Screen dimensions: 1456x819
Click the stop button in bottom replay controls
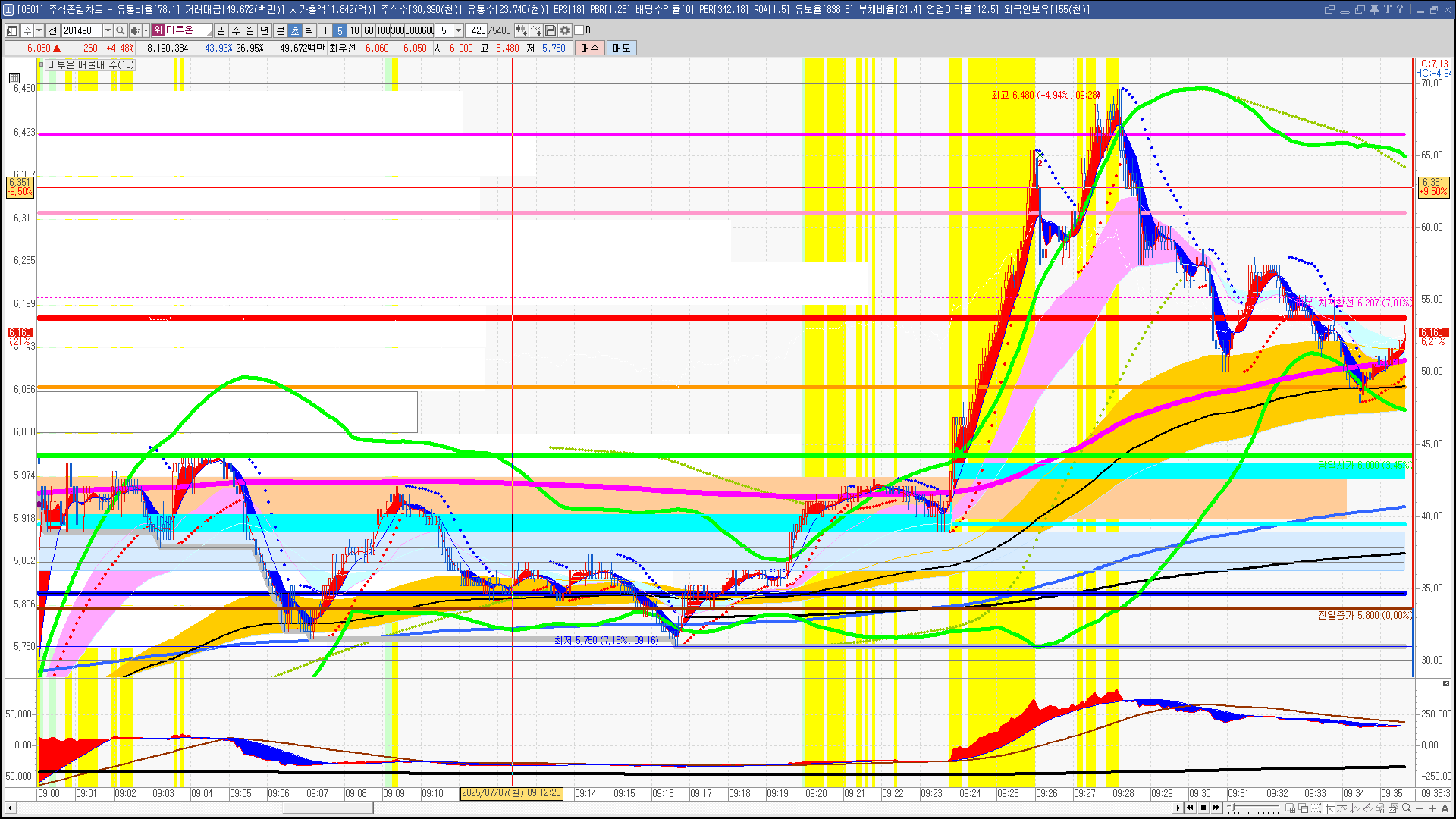(1203, 808)
